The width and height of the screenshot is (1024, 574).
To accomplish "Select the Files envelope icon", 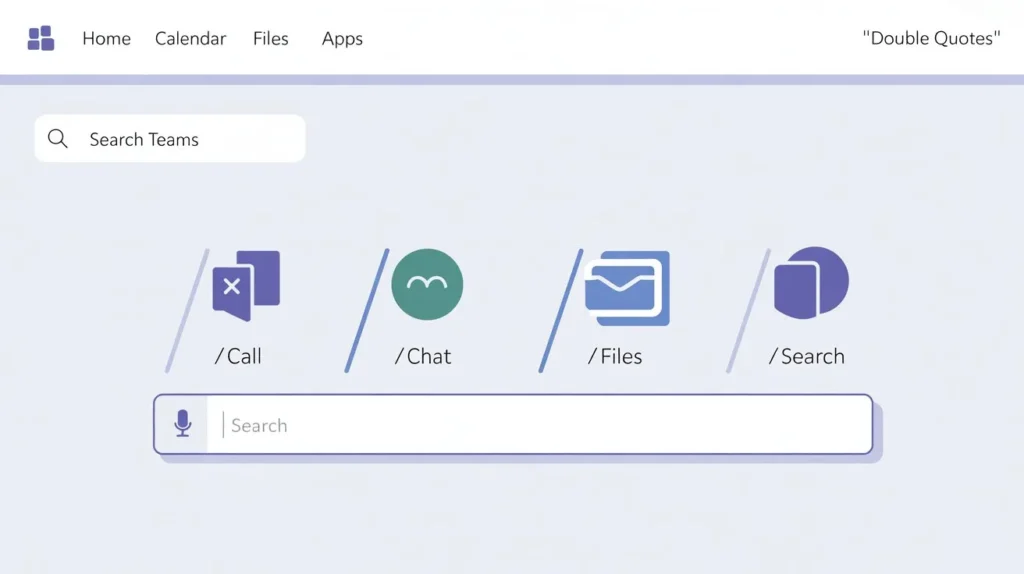I will pyautogui.click(x=627, y=288).
